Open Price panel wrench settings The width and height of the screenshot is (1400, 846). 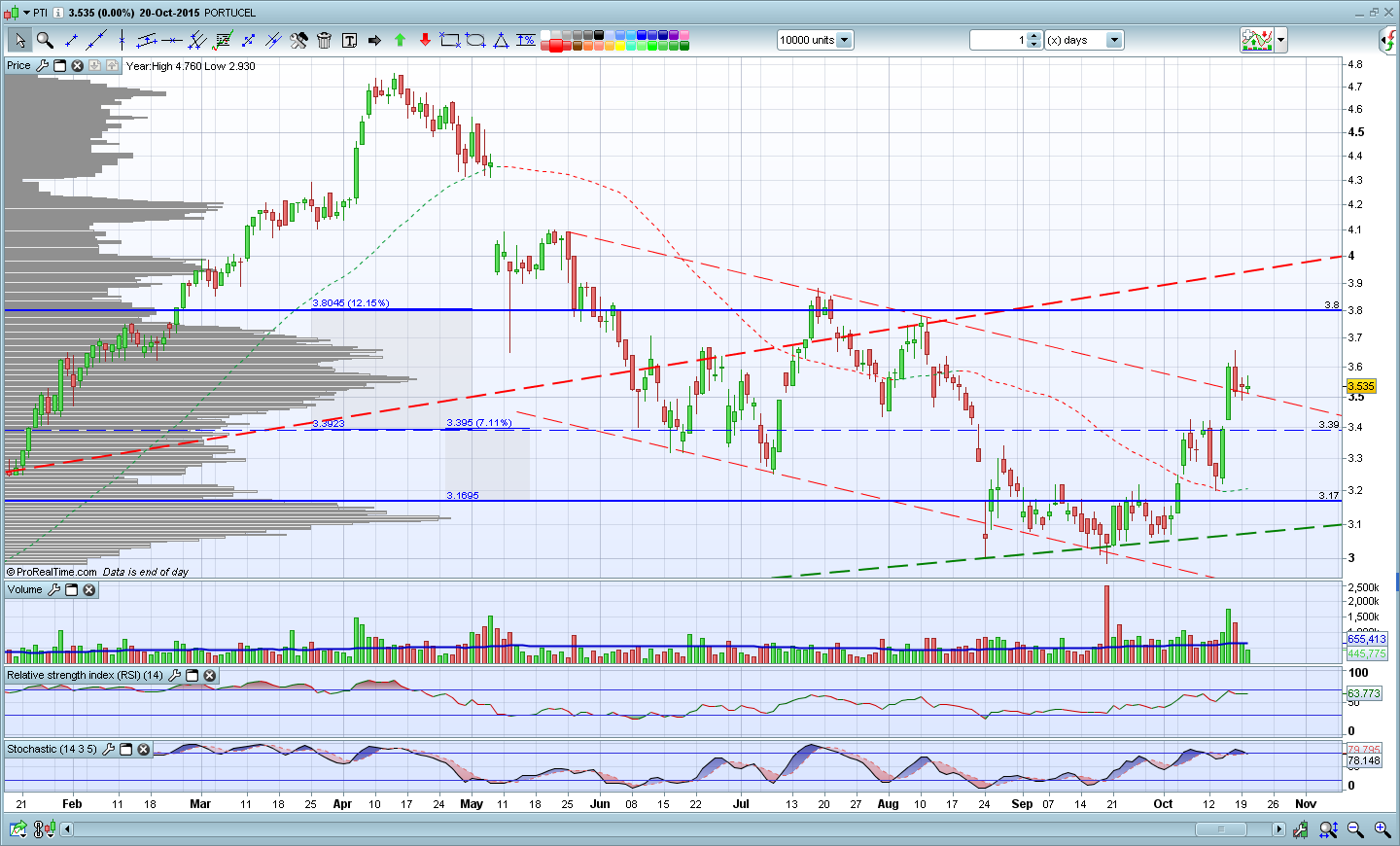pyautogui.click(x=42, y=65)
